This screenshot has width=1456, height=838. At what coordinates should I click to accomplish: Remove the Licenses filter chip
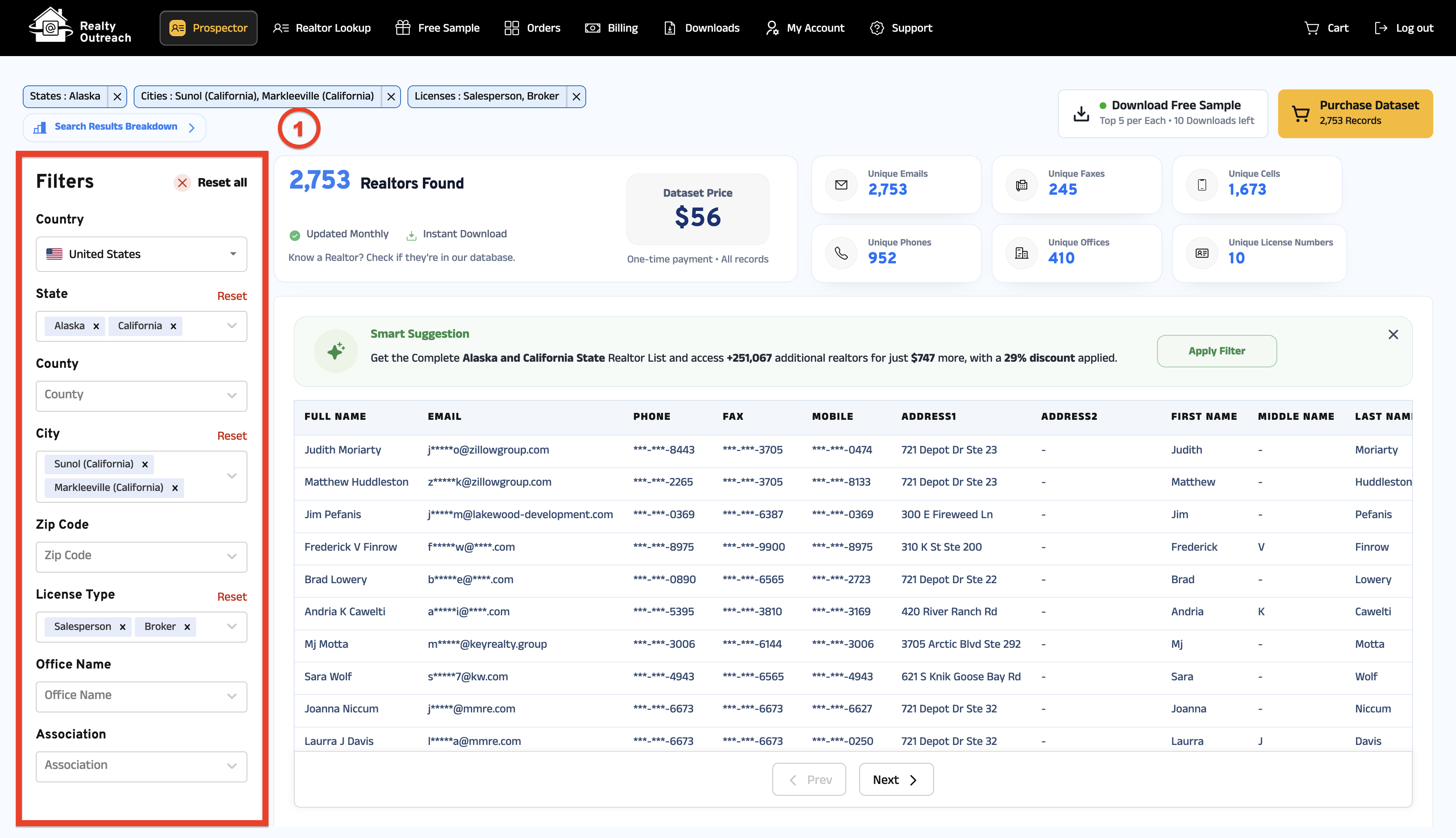pyautogui.click(x=576, y=96)
